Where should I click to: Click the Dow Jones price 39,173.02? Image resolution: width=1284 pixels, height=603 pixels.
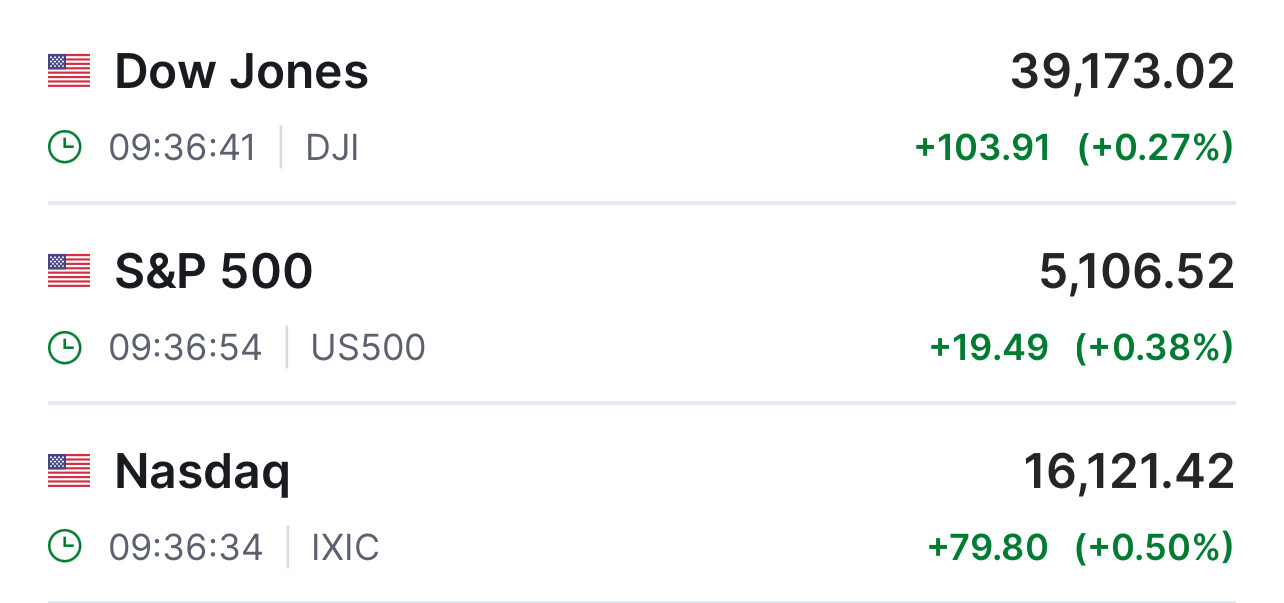pyautogui.click(x=1122, y=72)
